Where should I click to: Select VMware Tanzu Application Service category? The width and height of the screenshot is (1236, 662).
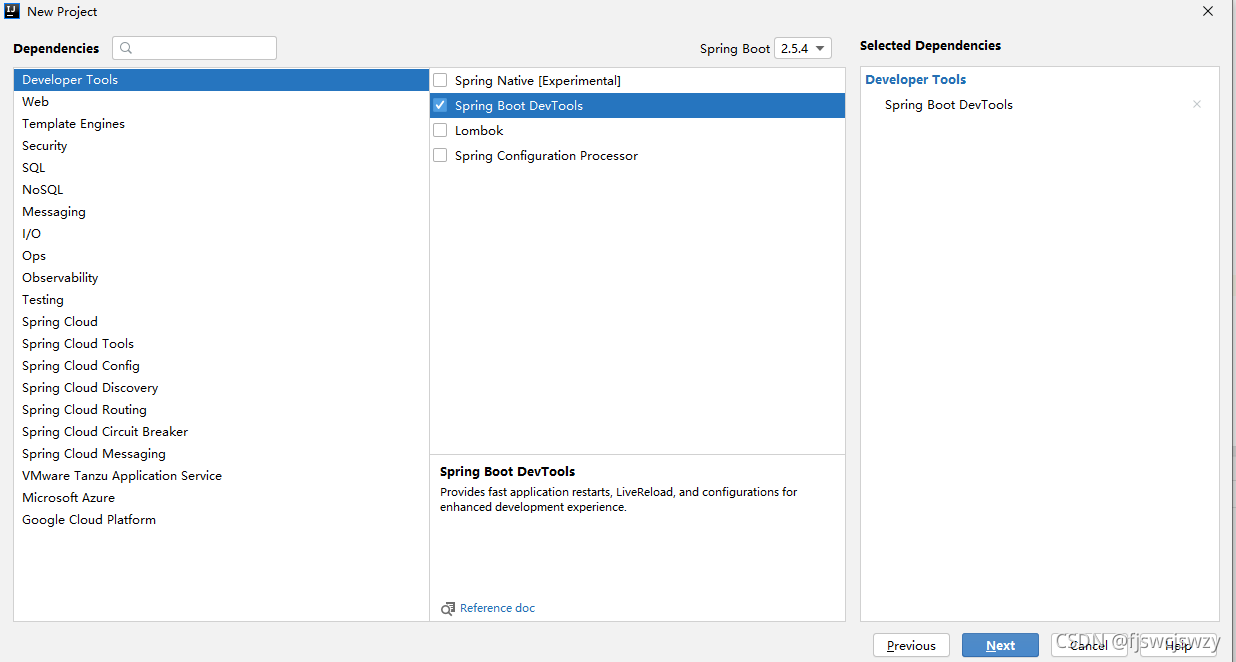coord(221,476)
